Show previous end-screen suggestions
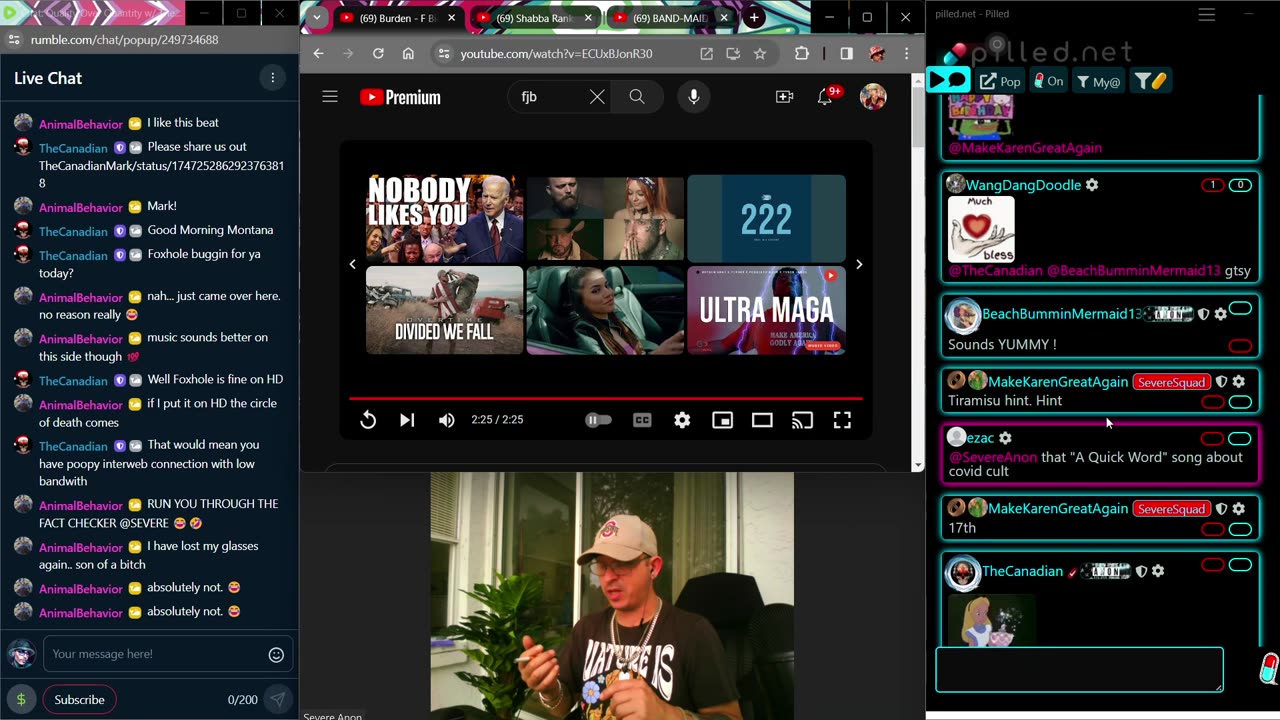The width and height of the screenshot is (1280, 720). pos(352,264)
